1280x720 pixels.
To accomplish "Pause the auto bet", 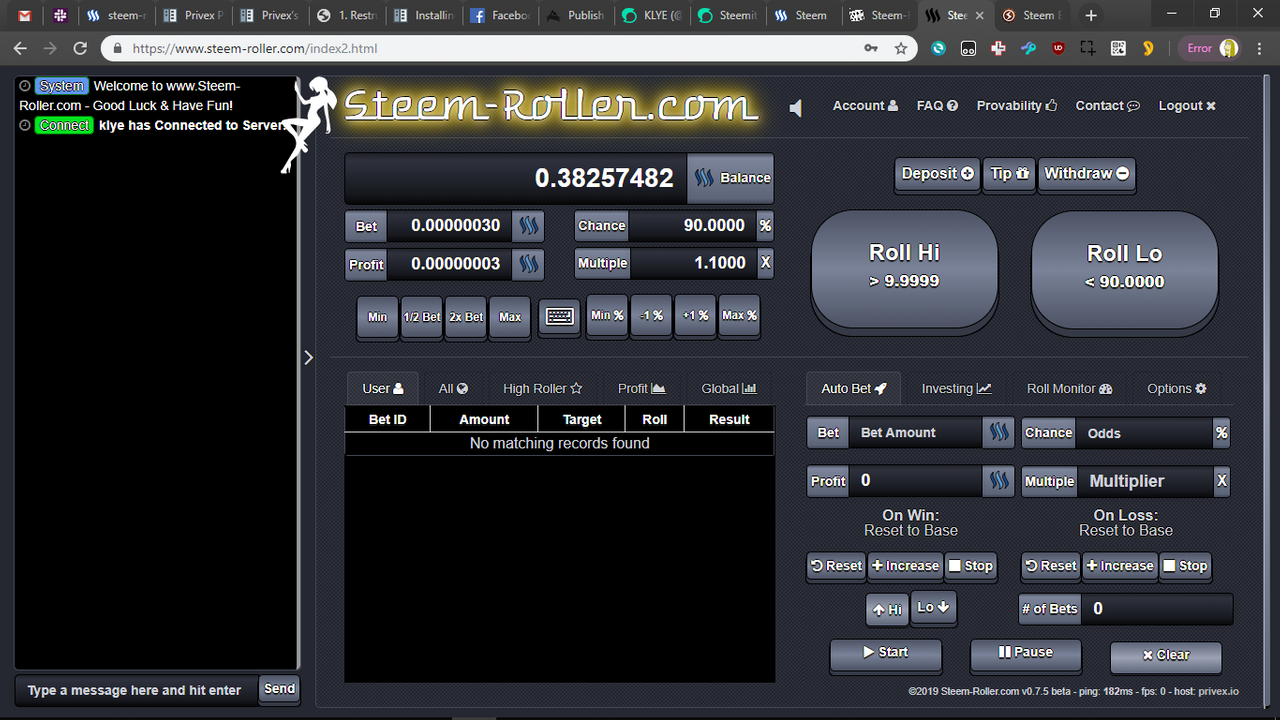I will pos(1025,654).
